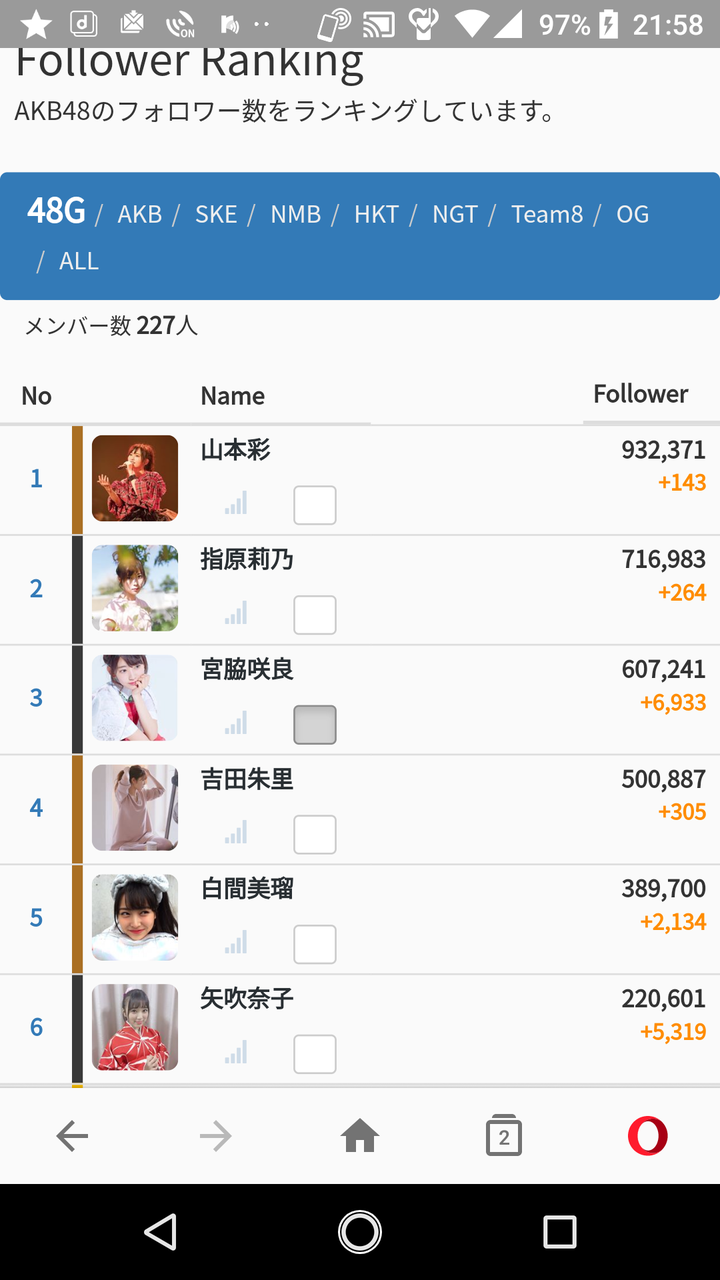
Task: Select the AKB group filter
Action: (x=140, y=214)
